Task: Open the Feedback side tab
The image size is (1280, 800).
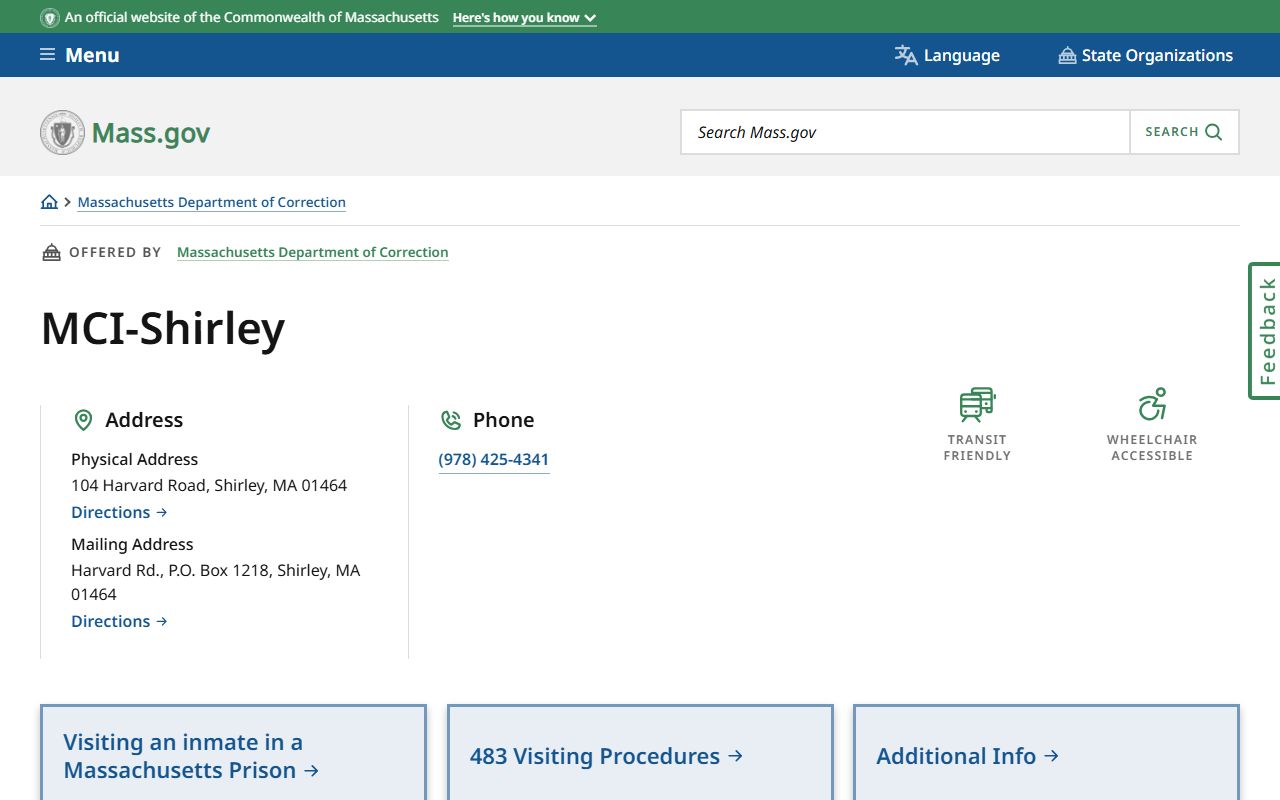Action: [1265, 331]
